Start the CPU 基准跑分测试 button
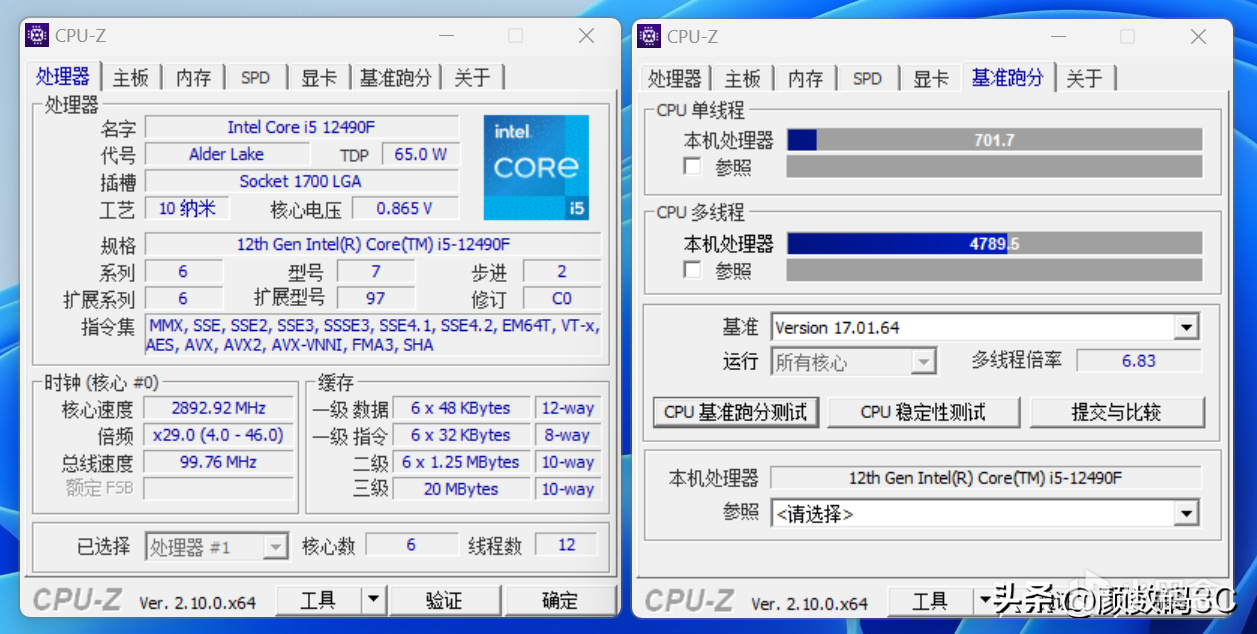The width and height of the screenshot is (1257, 634). [735, 412]
